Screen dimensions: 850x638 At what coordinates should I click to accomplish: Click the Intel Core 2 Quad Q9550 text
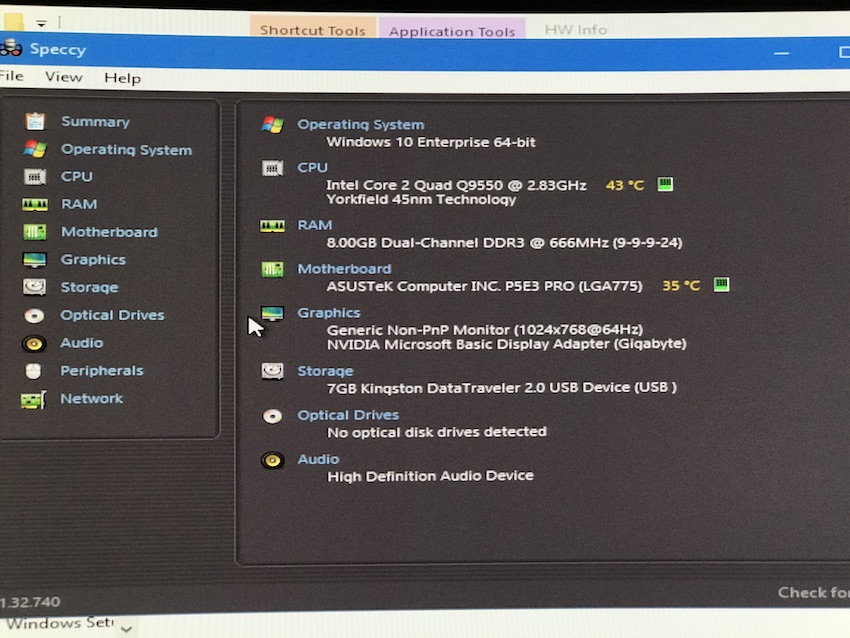(x=456, y=185)
